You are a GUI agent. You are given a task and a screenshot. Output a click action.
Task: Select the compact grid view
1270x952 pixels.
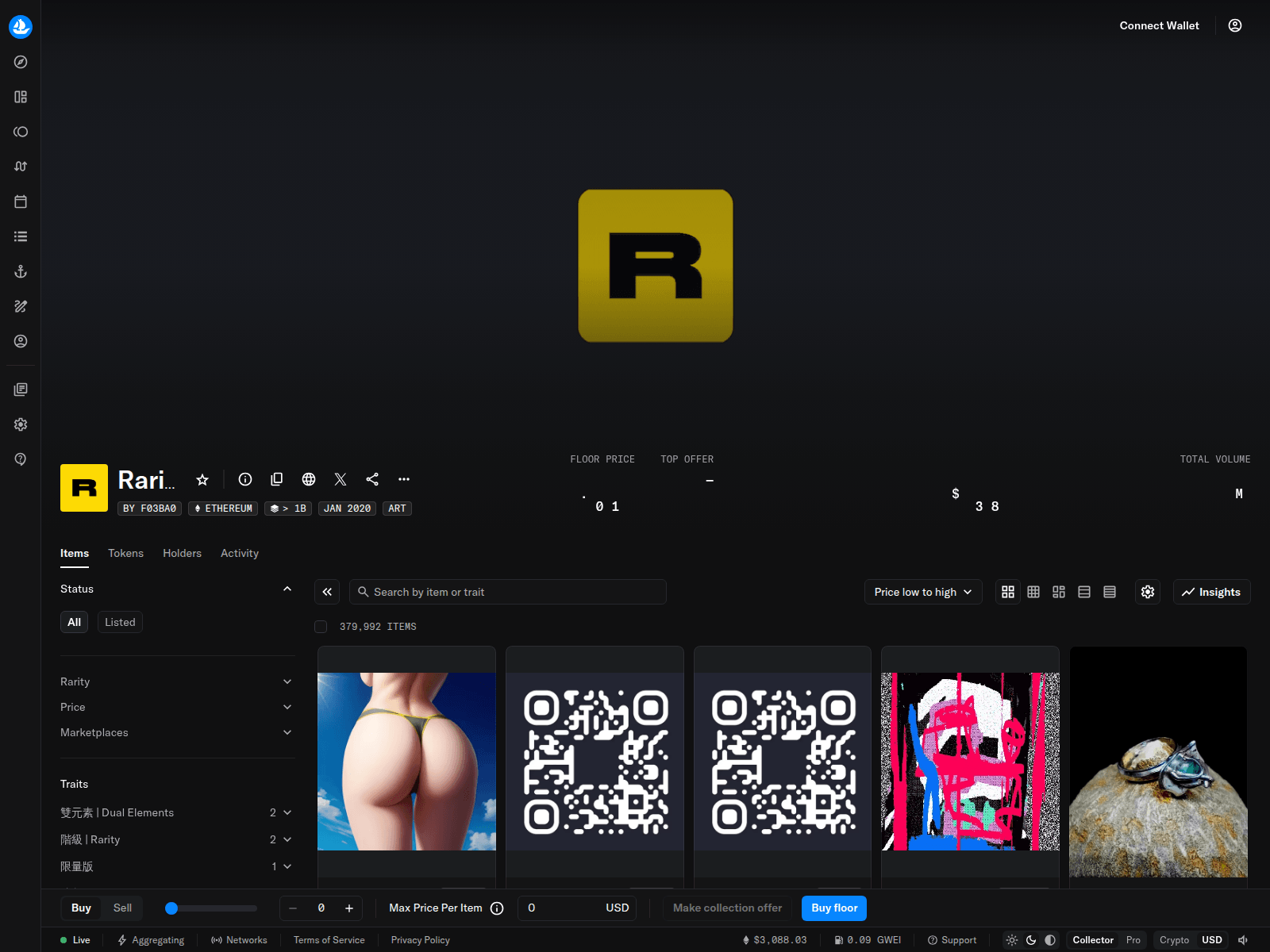coord(1033,592)
